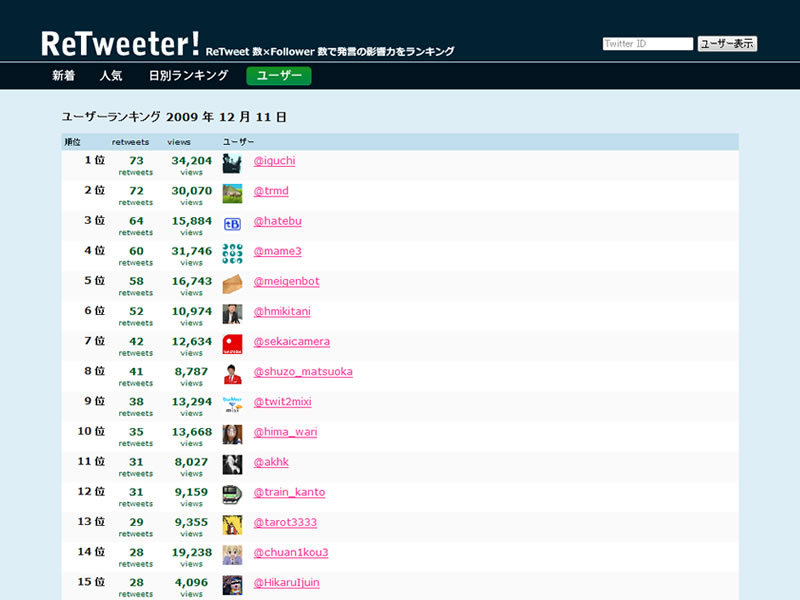The height and width of the screenshot is (600, 800).
Task: Click the hatebu B! avatar icon
Action: click(232, 224)
